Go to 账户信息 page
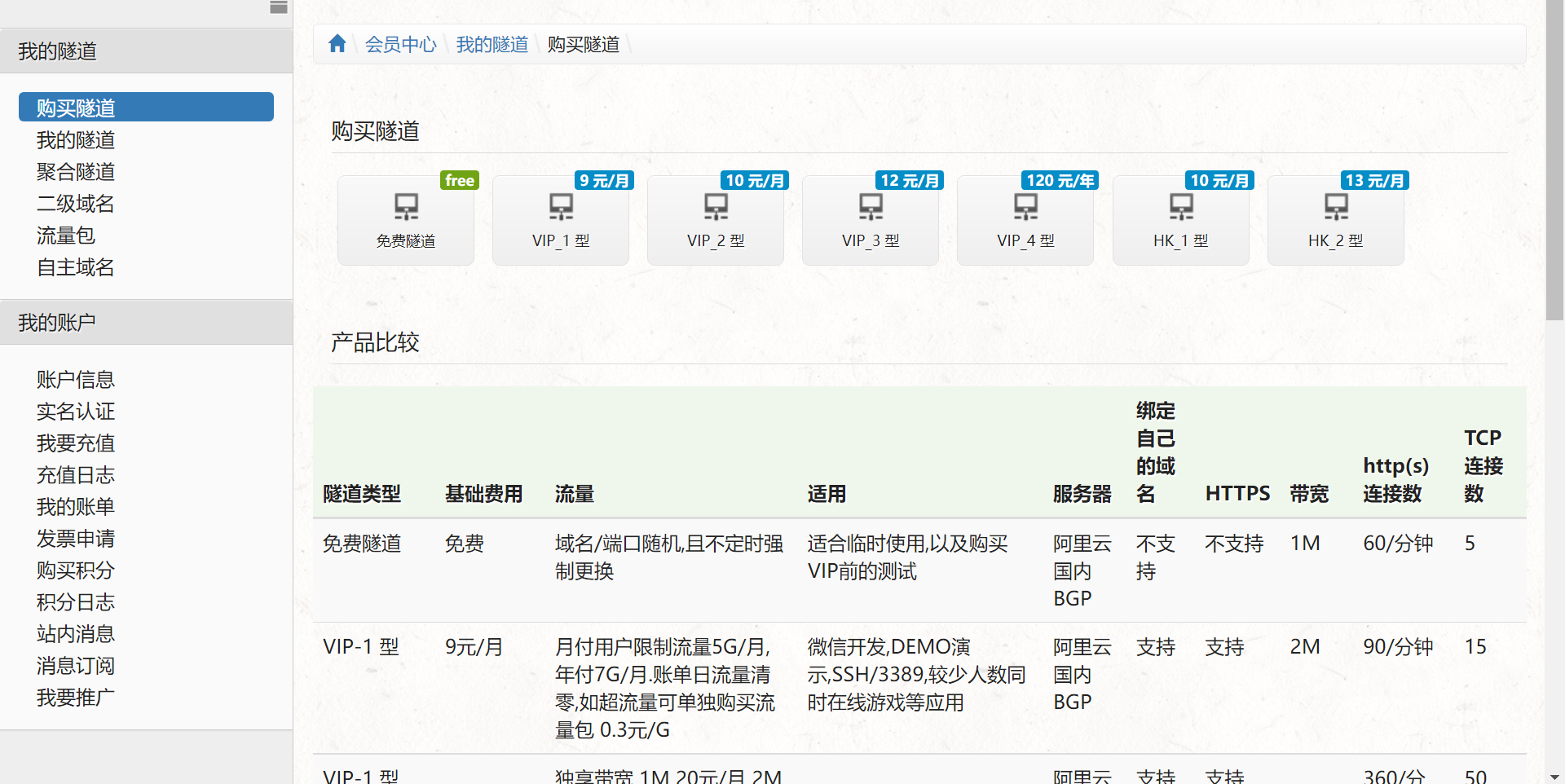1565x784 pixels. click(76, 380)
